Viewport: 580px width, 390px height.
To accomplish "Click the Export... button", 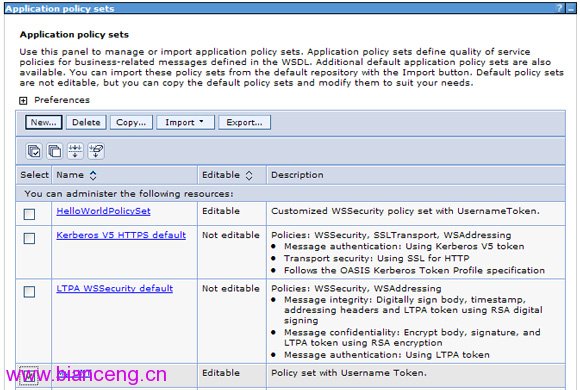I will coord(244,122).
